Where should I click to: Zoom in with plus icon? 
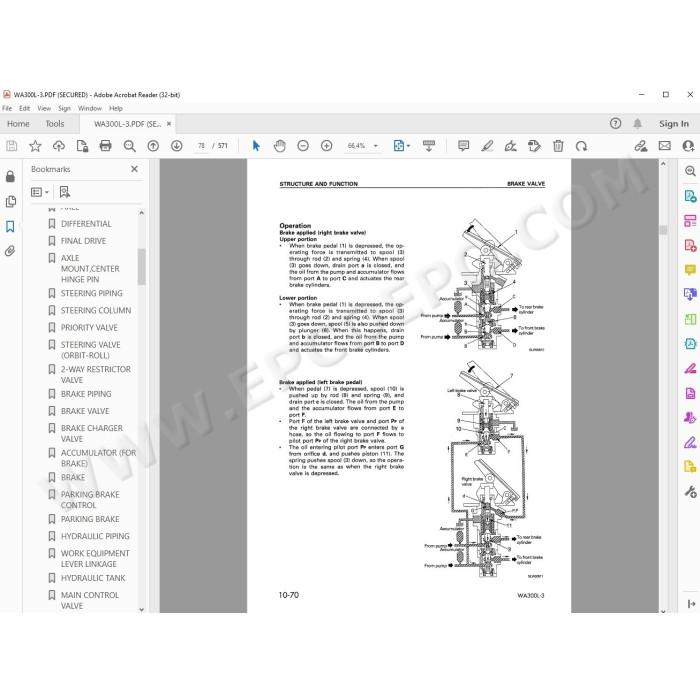[327, 146]
